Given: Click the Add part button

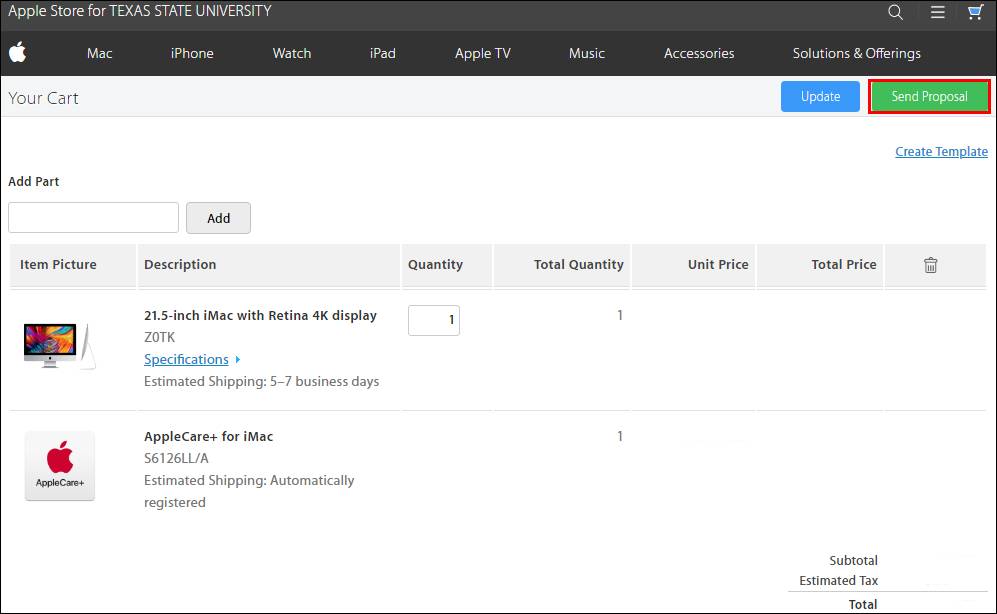Looking at the screenshot, I should tap(218, 218).
